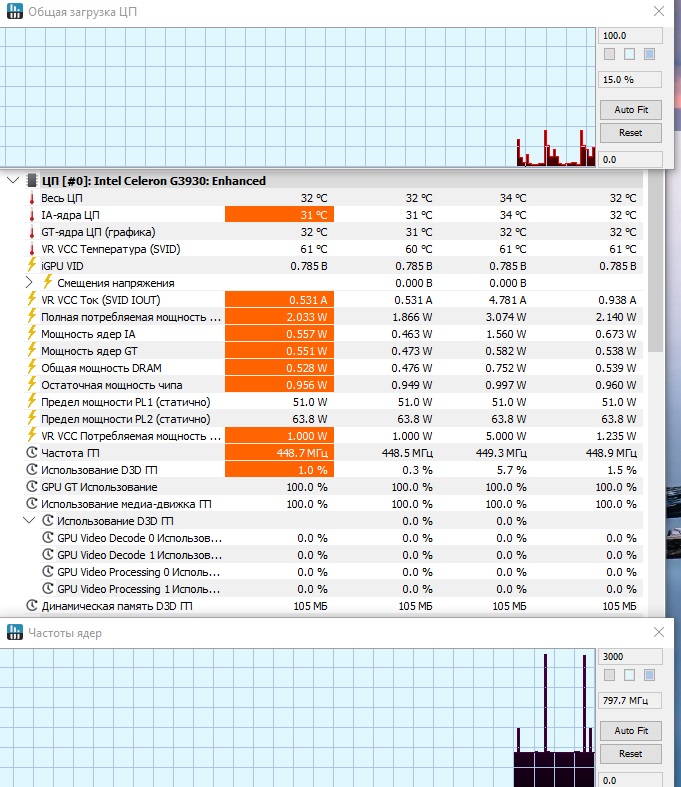Click the 797.7 МГц value in Частоты ядер graph
The height and width of the screenshot is (787, 681).
click(x=630, y=700)
